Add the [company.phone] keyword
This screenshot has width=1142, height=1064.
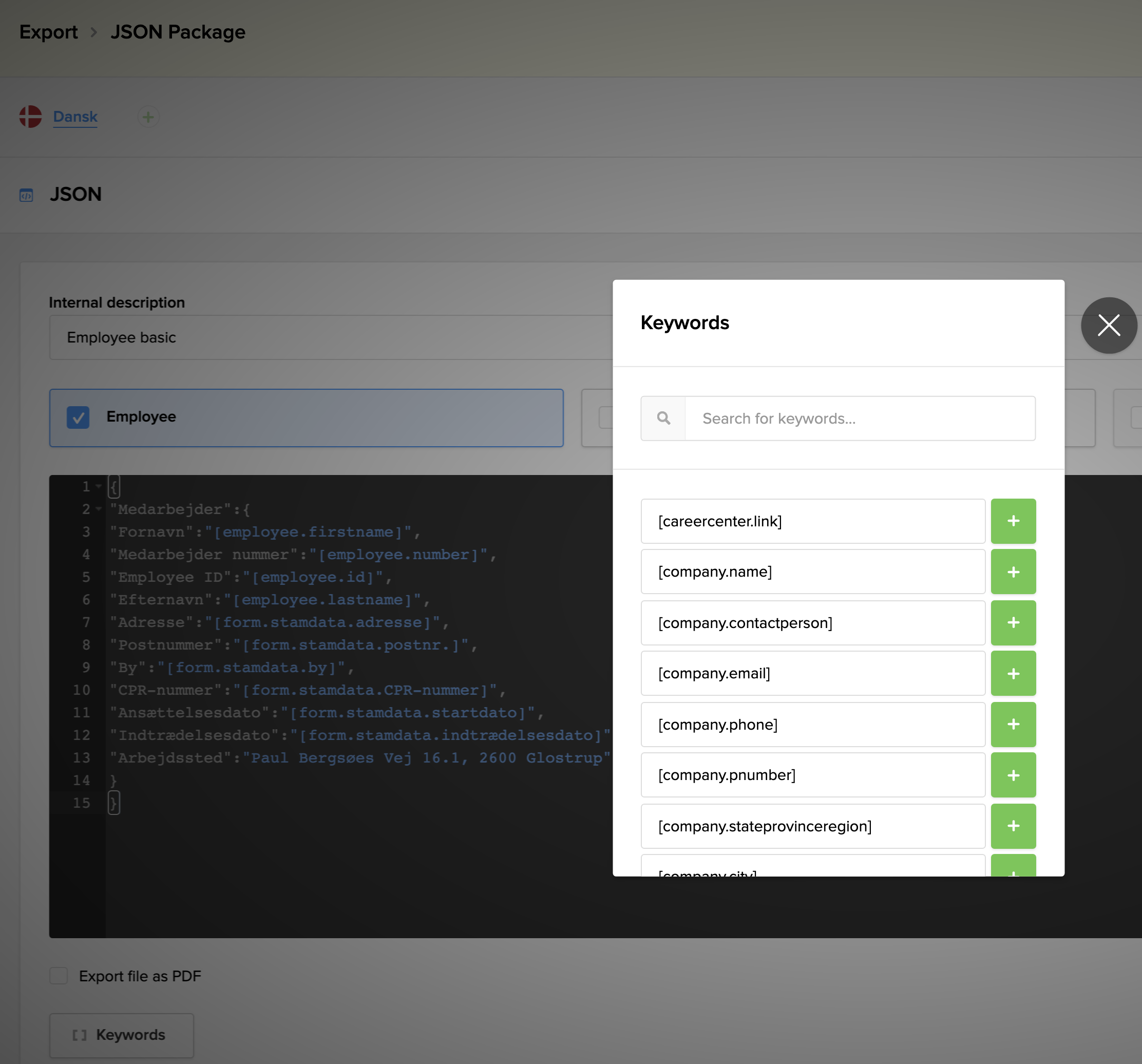(x=1013, y=725)
